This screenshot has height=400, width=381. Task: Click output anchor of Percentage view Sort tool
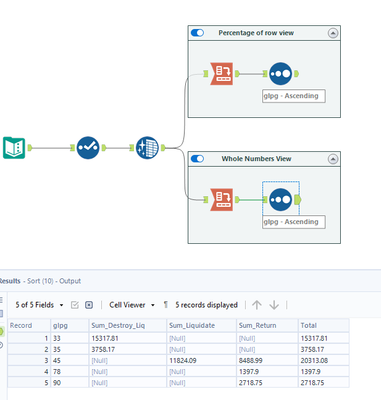point(296,74)
